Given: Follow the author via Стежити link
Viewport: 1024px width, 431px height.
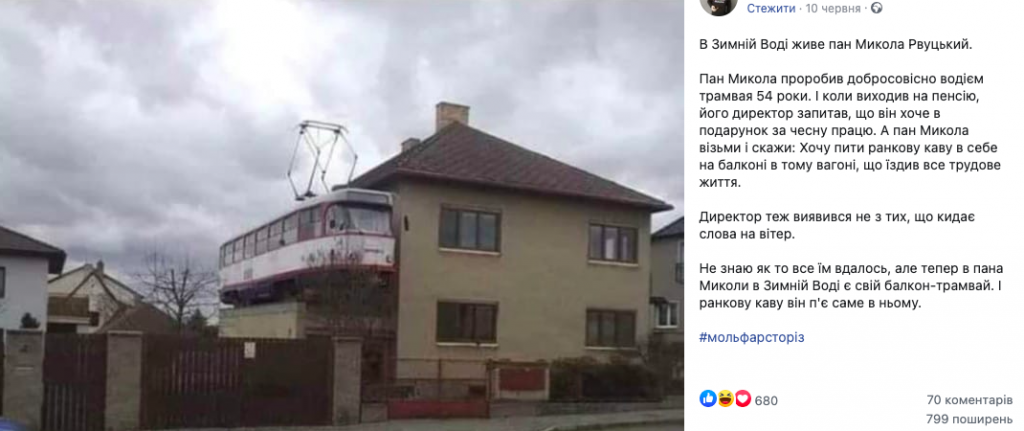Looking at the screenshot, I should pyautogui.click(x=771, y=8).
